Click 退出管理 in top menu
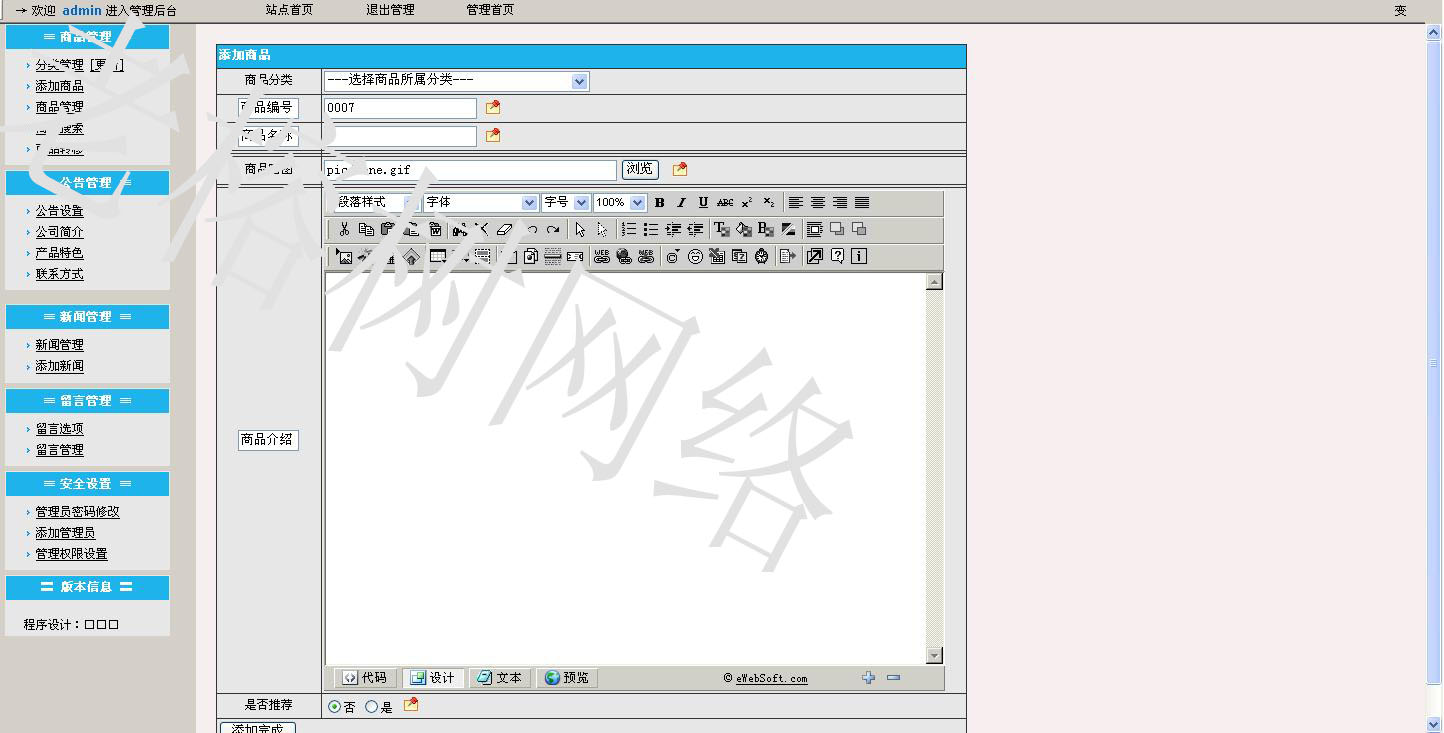Screen dimensions: 1444x733 click(390, 10)
